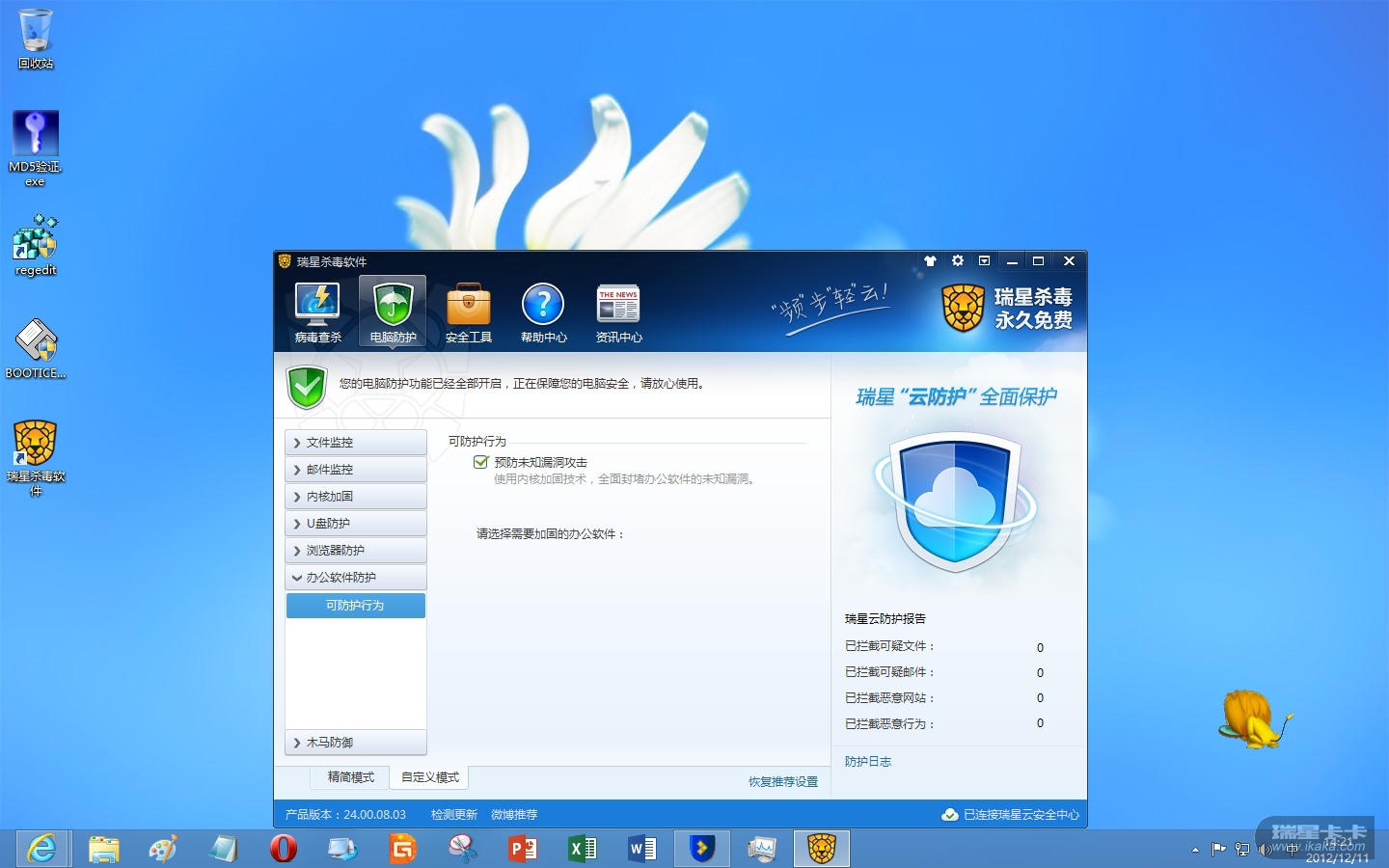Expand the U盘防护 section
Image resolution: width=1389 pixels, height=868 pixels.
click(356, 524)
